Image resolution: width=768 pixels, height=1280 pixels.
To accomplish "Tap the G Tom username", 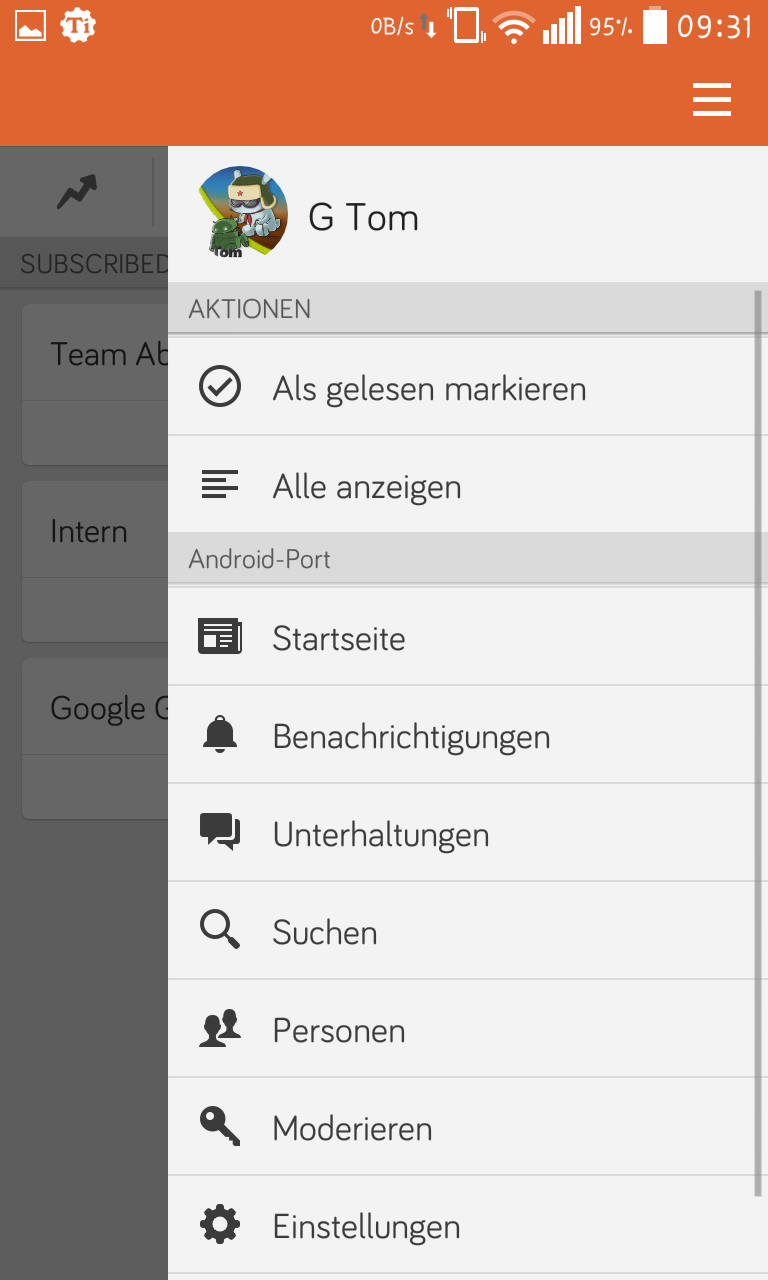I will (x=363, y=217).
